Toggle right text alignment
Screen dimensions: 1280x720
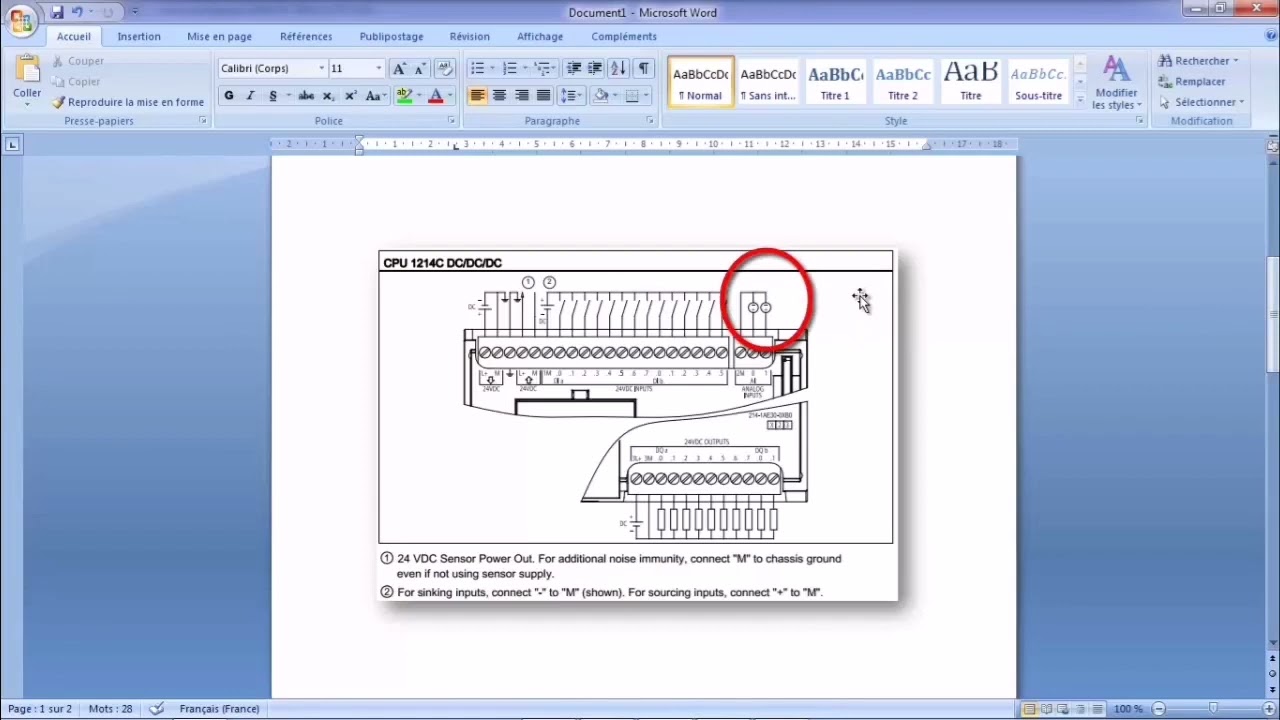[x=521, y=95]
